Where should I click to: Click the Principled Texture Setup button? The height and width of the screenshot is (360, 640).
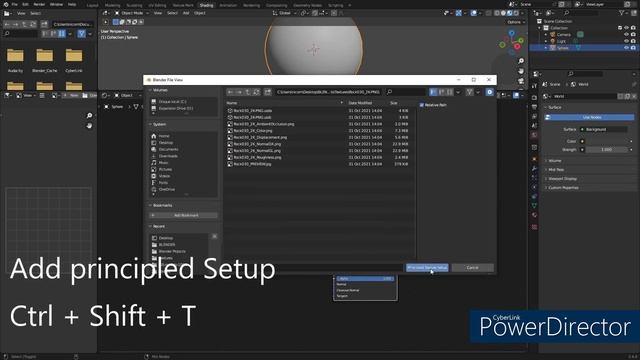tap(427, 268)
